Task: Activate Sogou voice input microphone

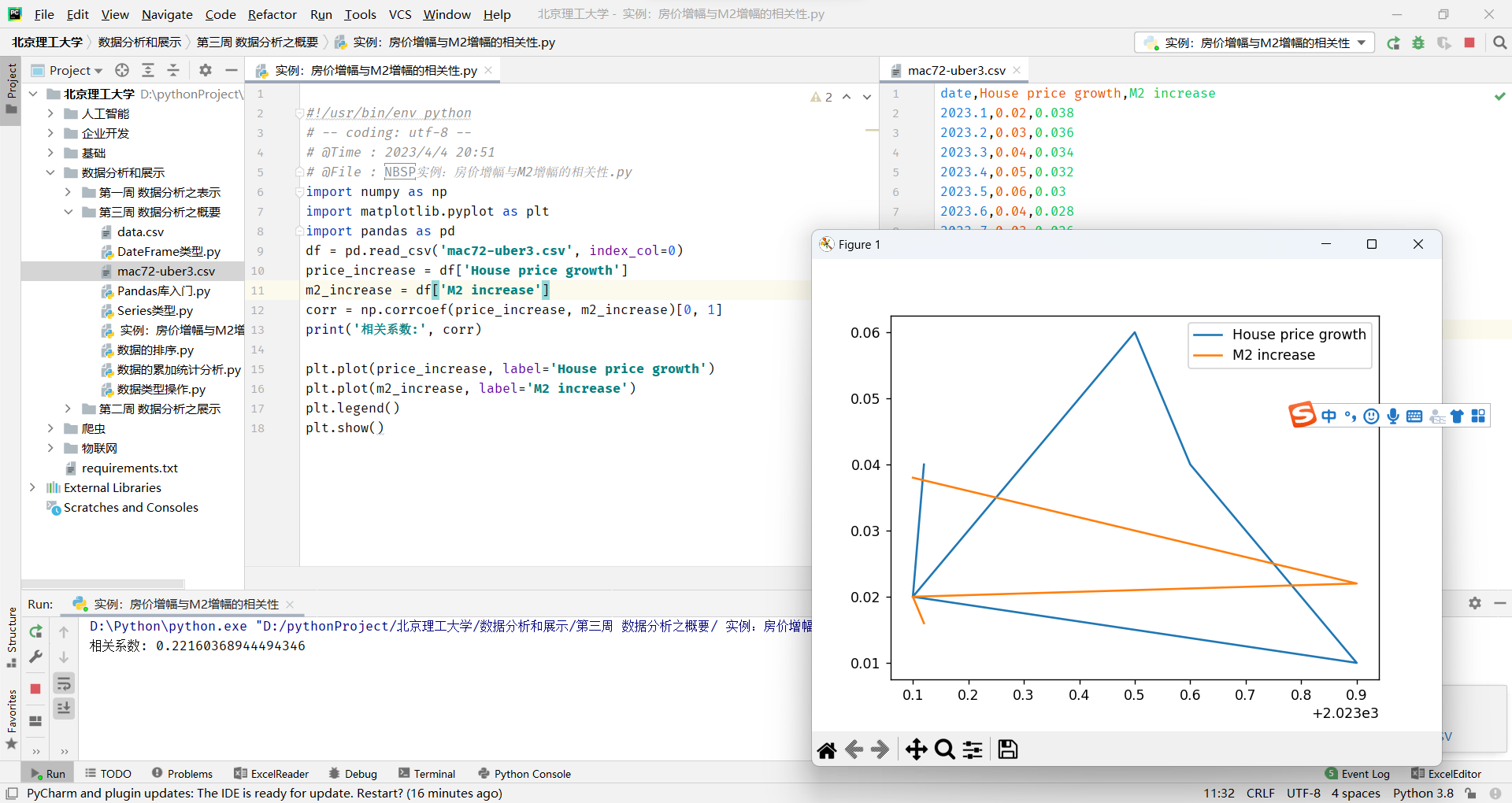Action: (1393, 416)
